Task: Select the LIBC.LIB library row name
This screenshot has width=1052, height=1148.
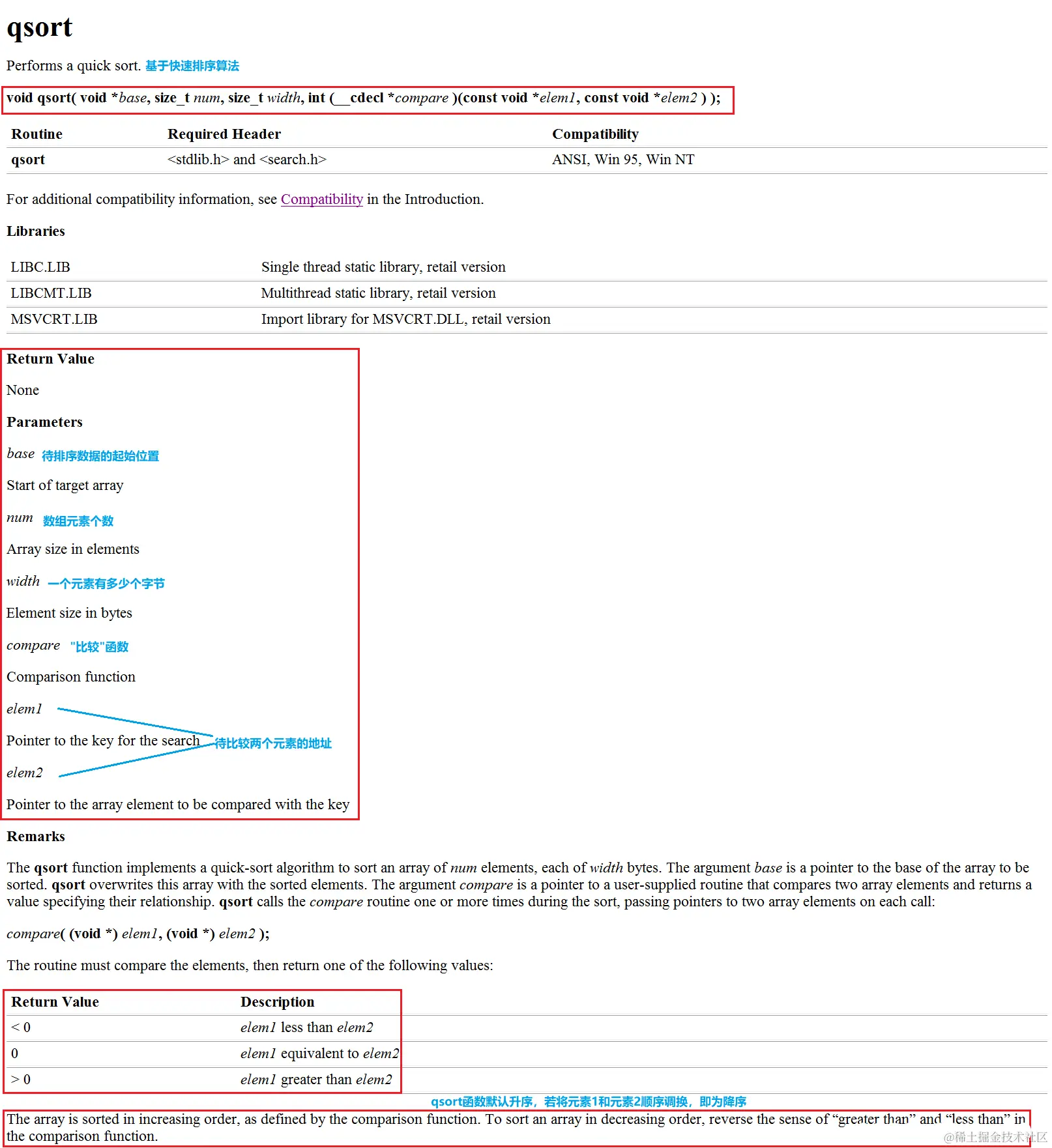Action: tap(40, 267)
